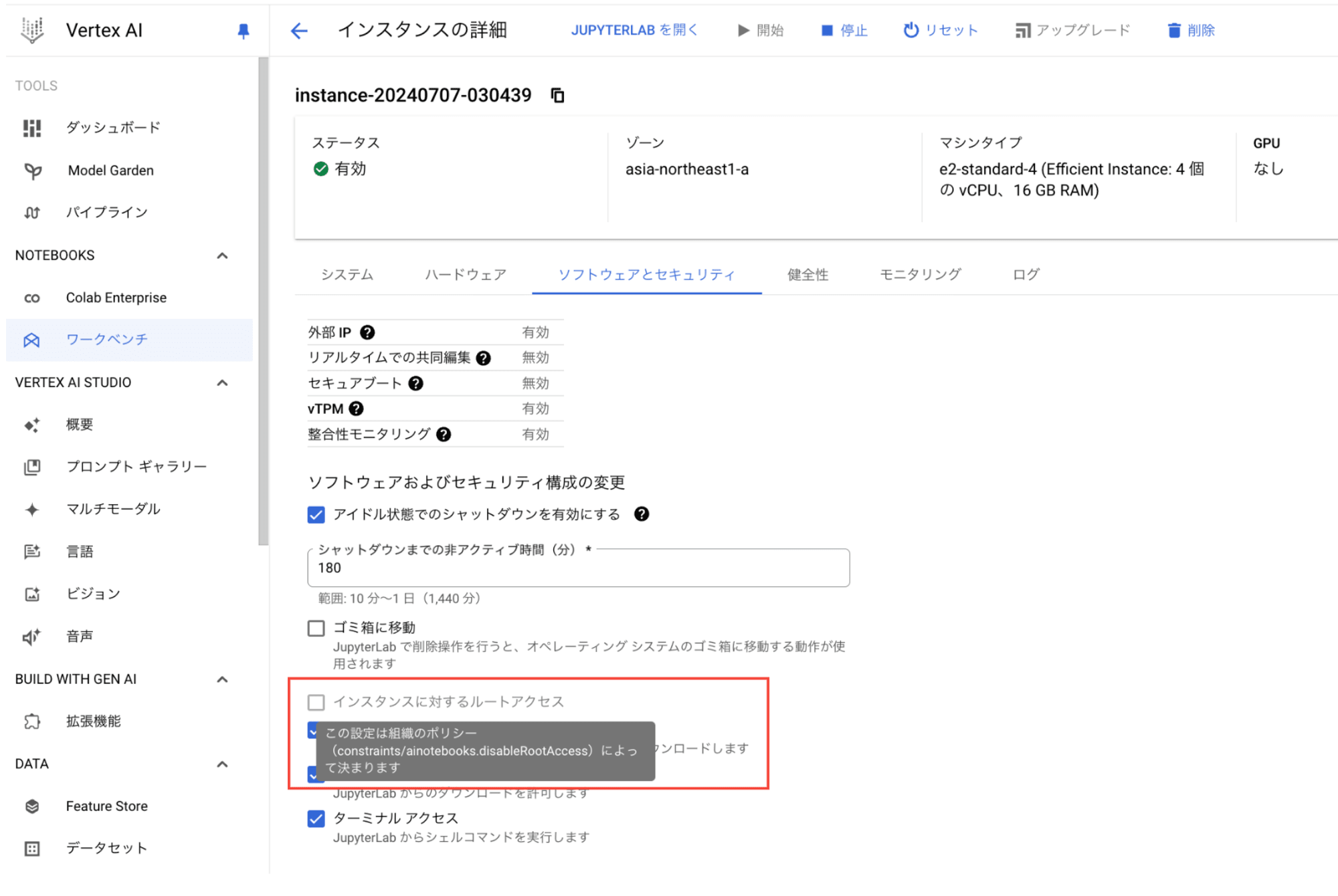Screen dimensions: 1338x896
Task: Open the モニタリング tab
Action: (x=921, y=275)
